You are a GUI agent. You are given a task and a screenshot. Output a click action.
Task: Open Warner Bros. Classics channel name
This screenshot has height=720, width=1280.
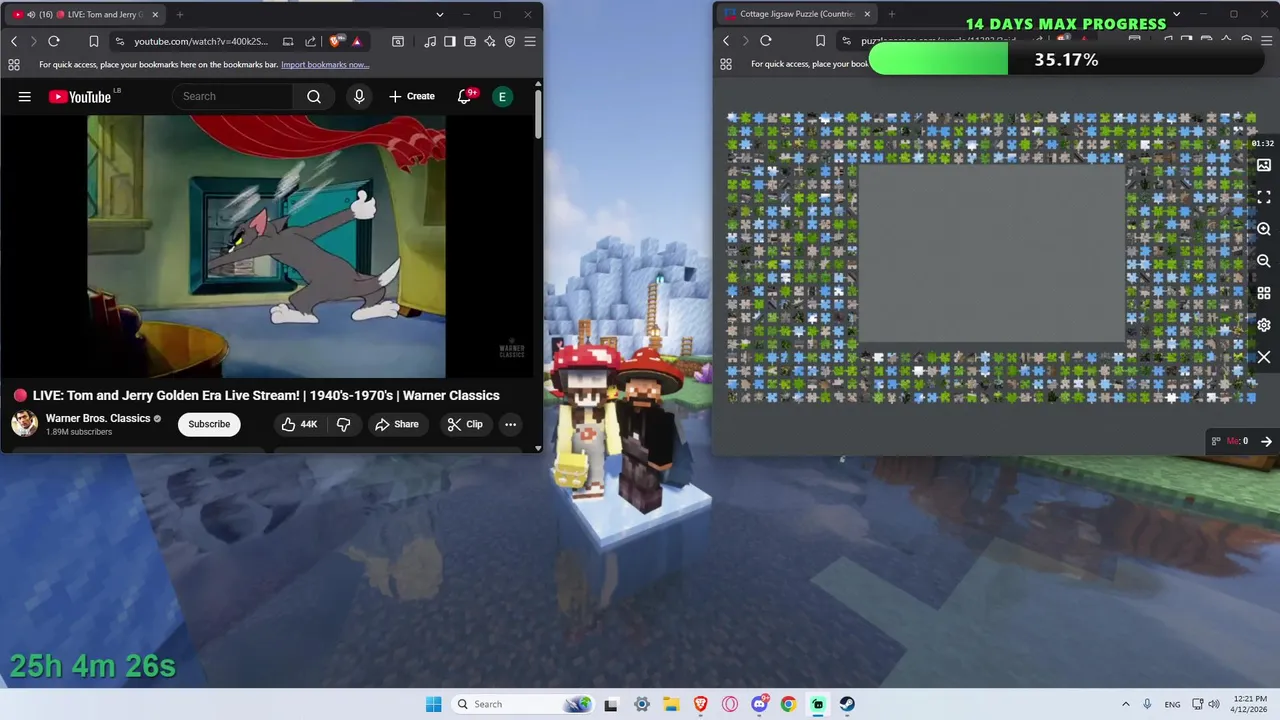(x=98, y=418)
